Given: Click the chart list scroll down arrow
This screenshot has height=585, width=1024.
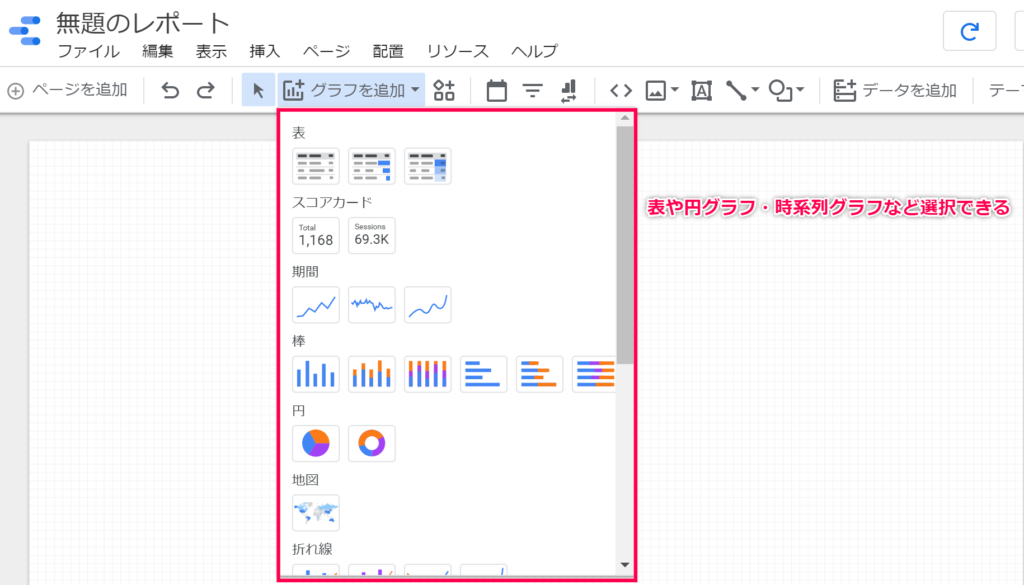Looking at the screenshot, I should pyautogui.click(x=625, y=565).
